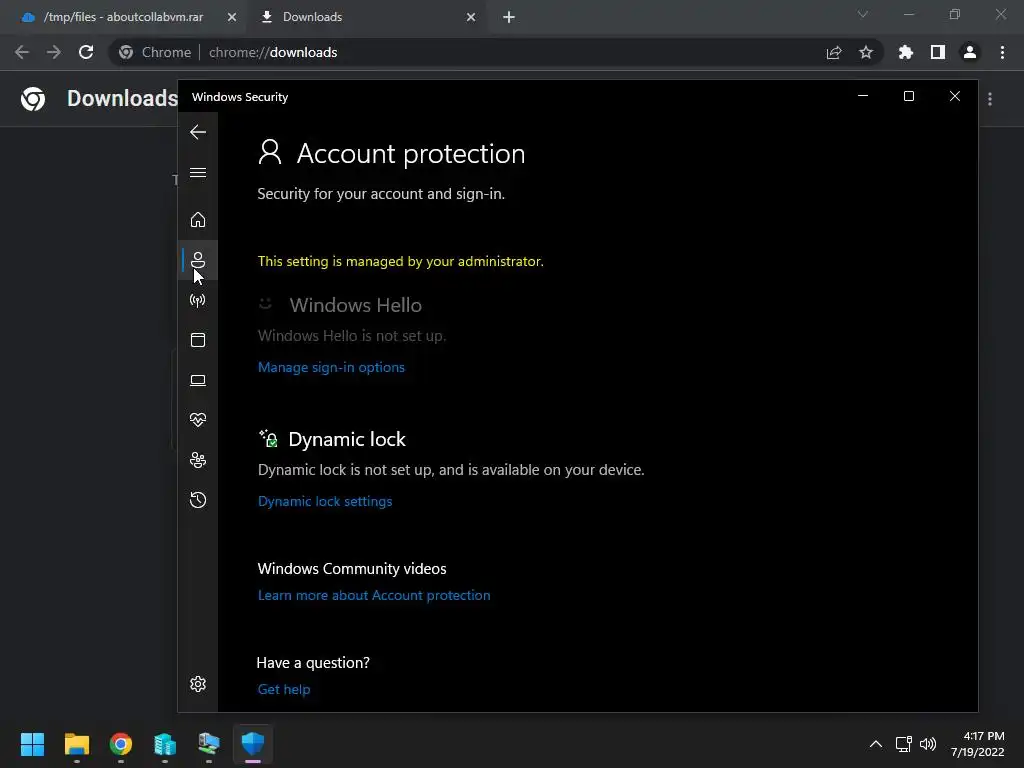The width and height of the screenshot is (1024, 768).
Task: Open App & browser control in the sidebar
Action: tap(198, 340)
